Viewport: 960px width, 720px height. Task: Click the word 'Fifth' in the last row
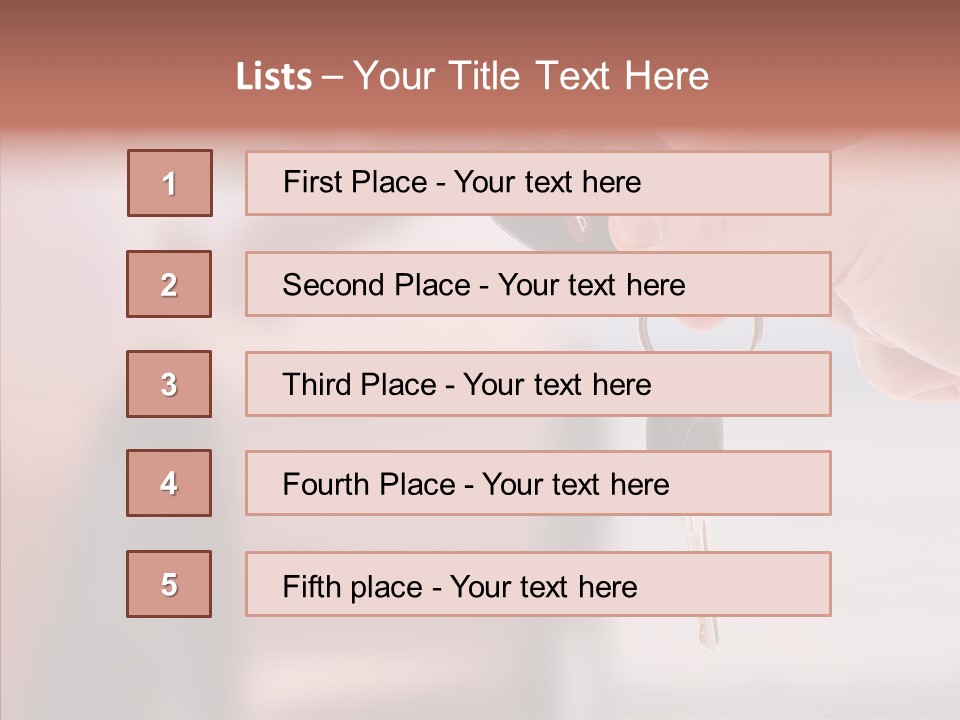pos(310,587)
